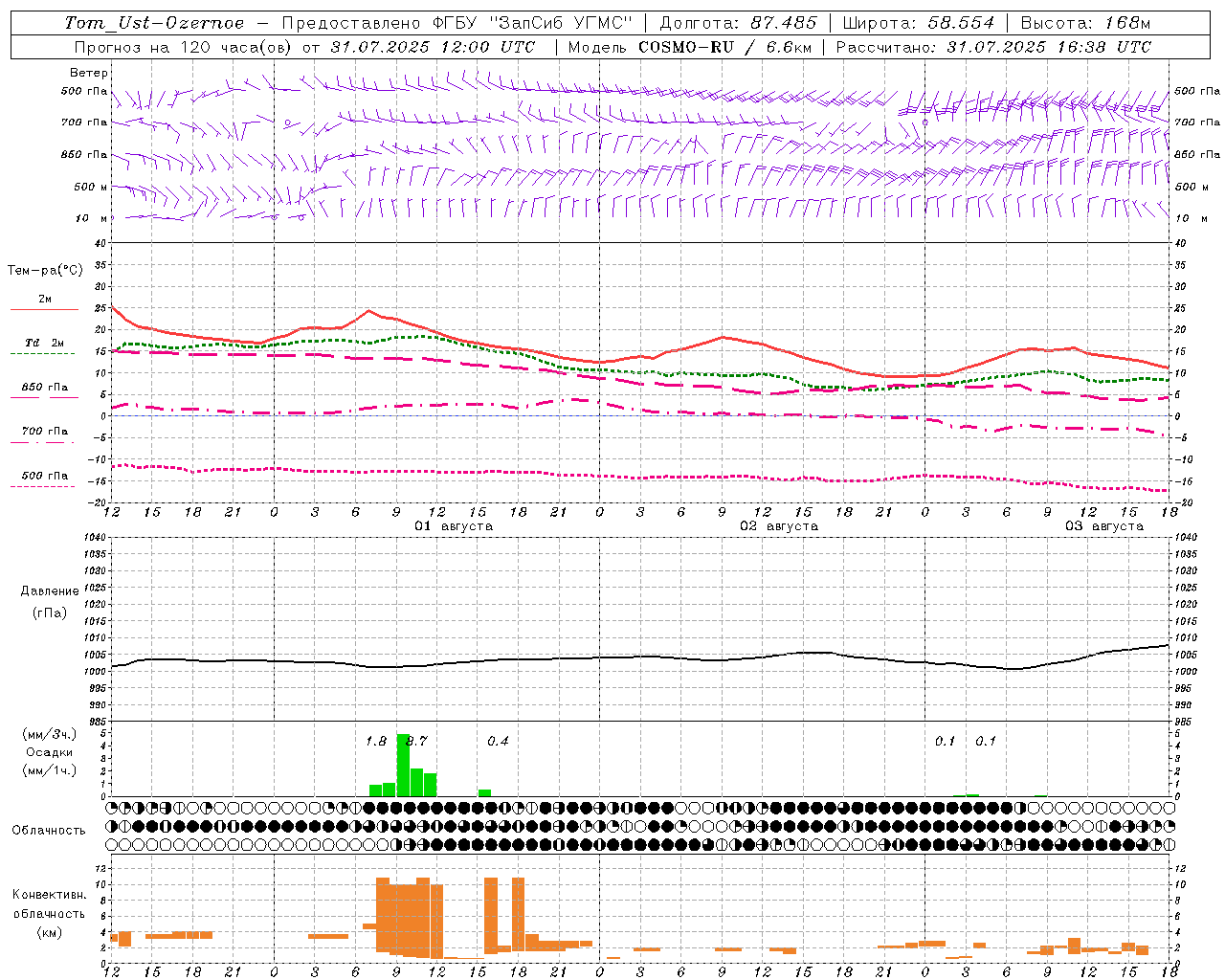Image resolution: width=1225 pixels, height=980 pixels.
Task: Click the 1.8 precipitation total value
Action: coord(376,742)
